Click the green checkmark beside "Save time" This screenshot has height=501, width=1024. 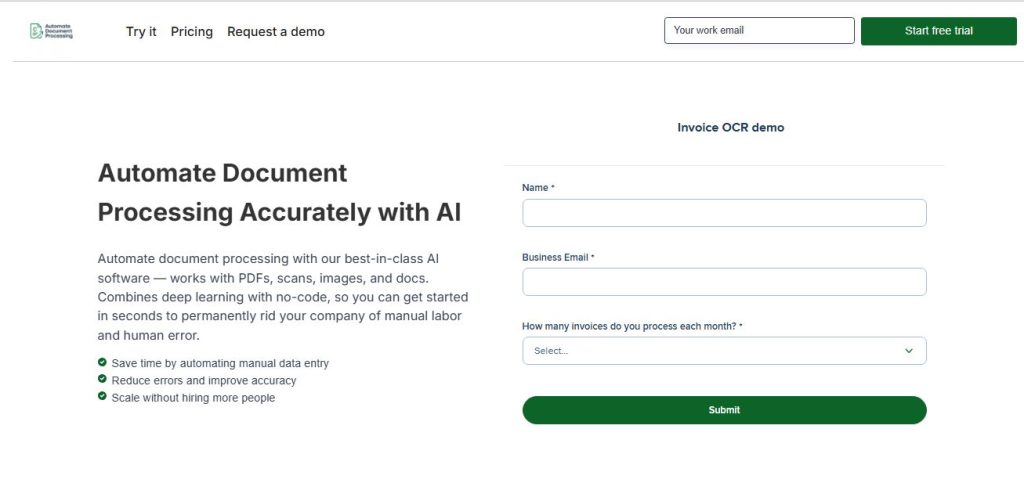[102, 363]
